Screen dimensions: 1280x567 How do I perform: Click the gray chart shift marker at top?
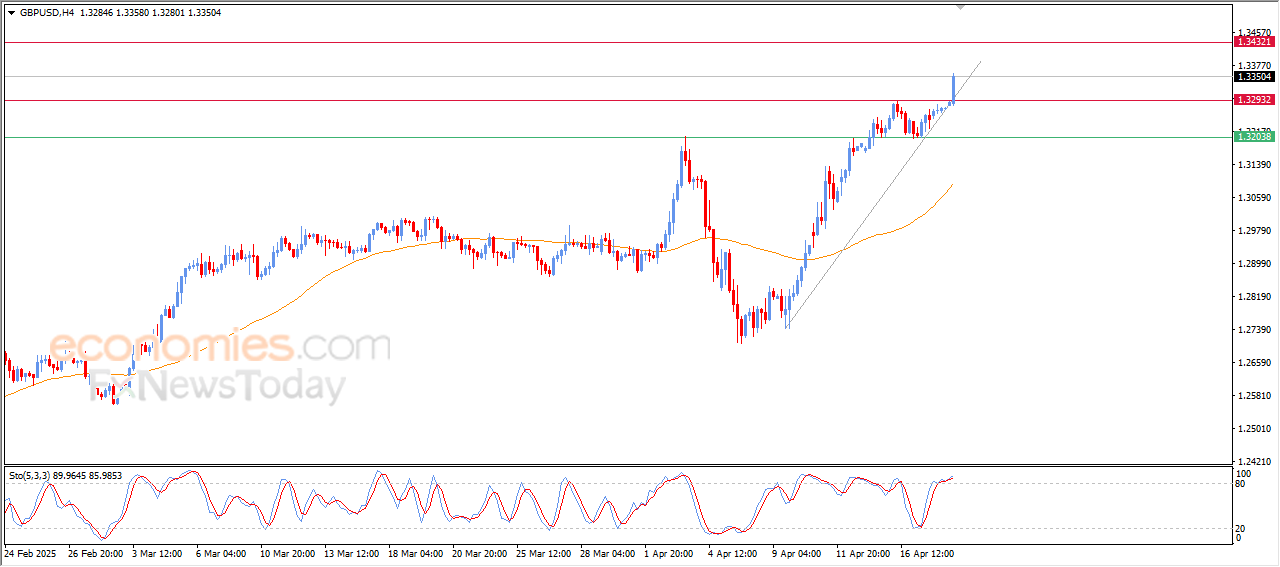click(961, 7)
